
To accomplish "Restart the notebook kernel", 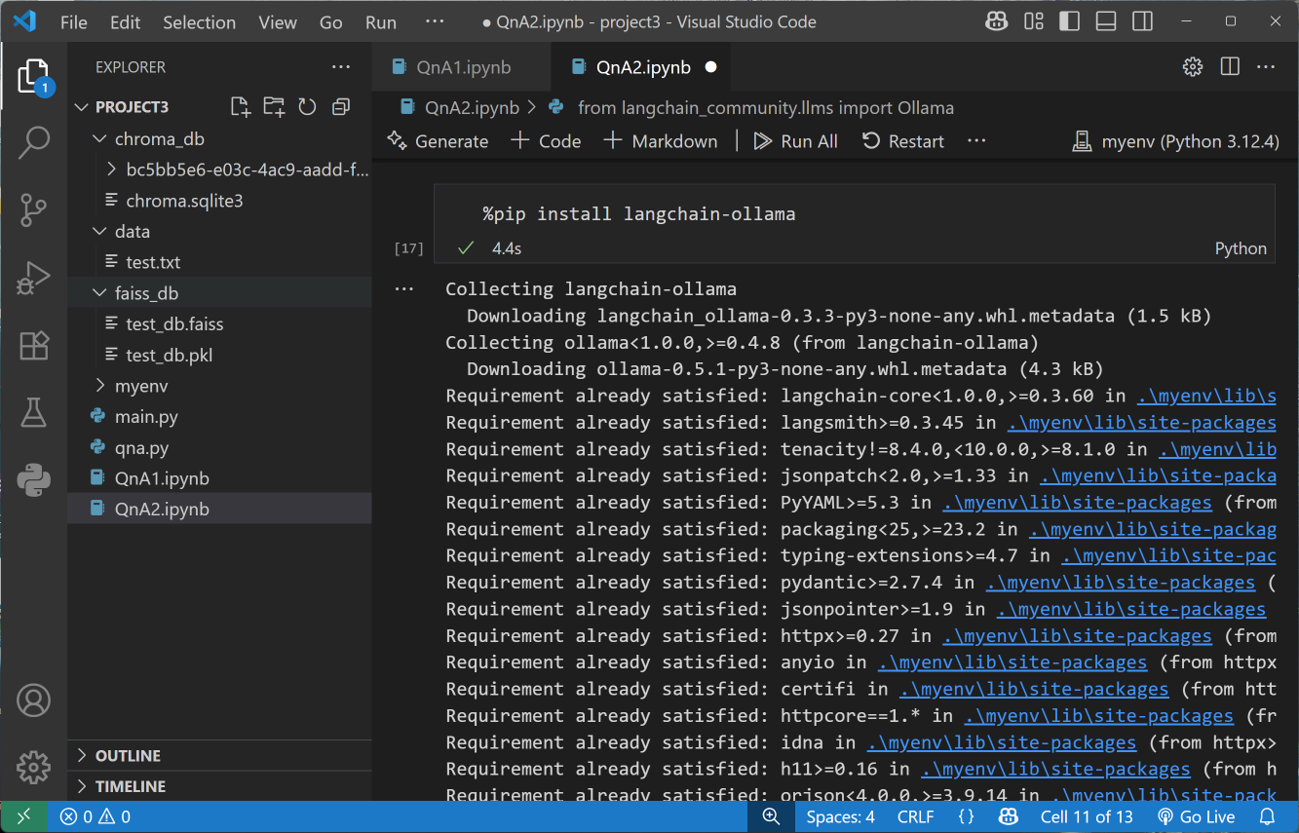I will 903,141.
